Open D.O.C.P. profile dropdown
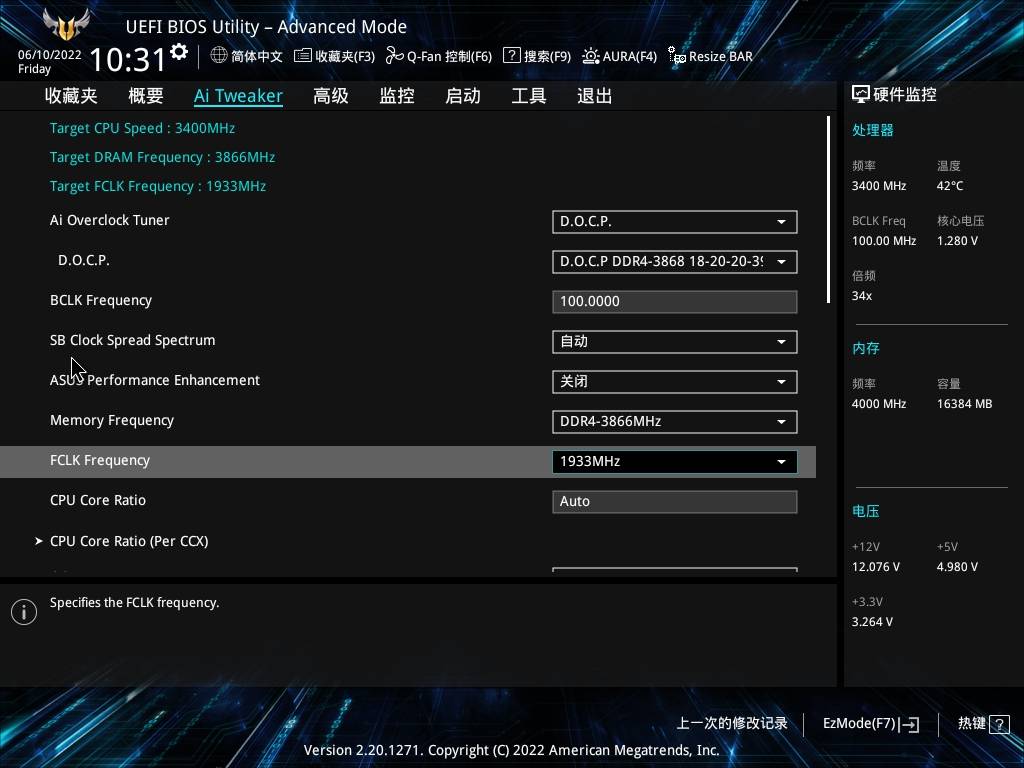Screen dimensions: 1024x768 point(675,261)
